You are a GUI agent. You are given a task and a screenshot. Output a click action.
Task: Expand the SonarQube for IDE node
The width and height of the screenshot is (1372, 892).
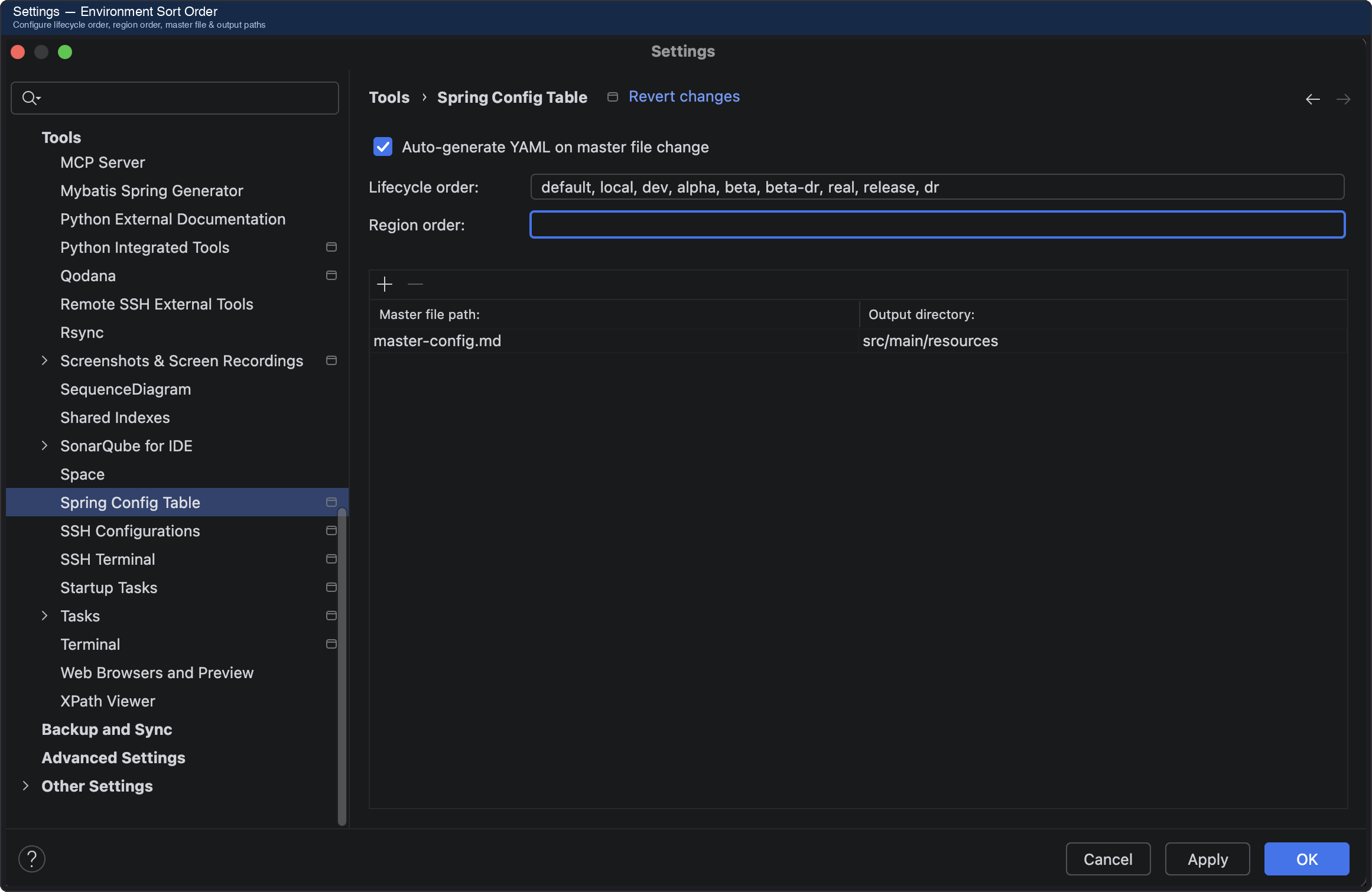(x=44, y=445)
